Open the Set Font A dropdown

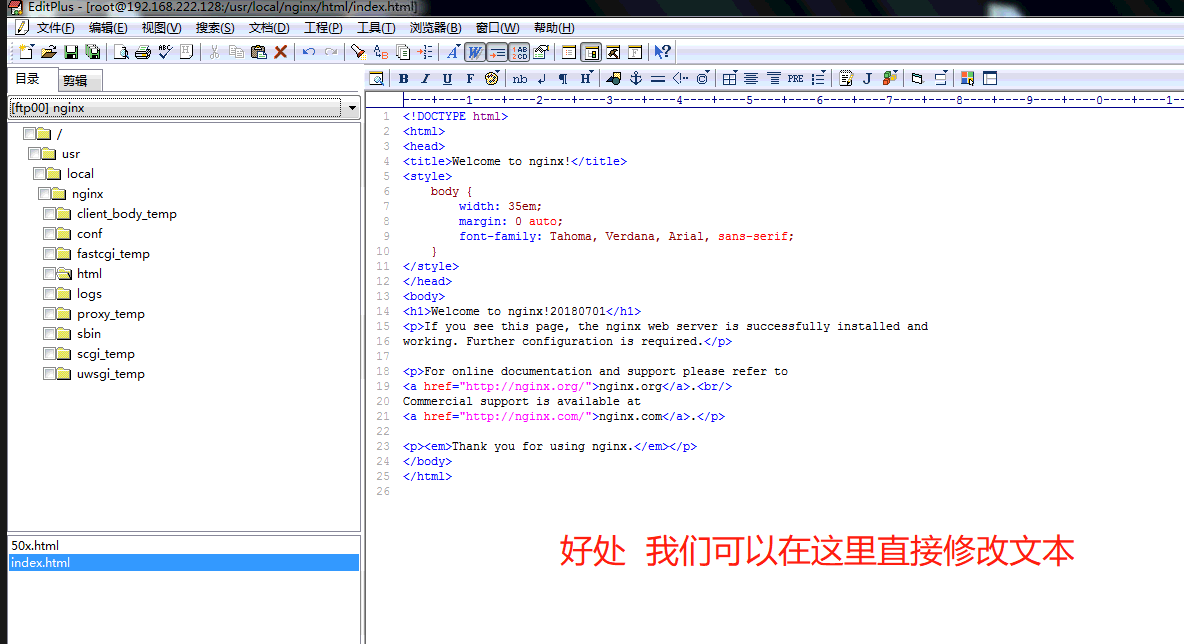tap(452, 52)
